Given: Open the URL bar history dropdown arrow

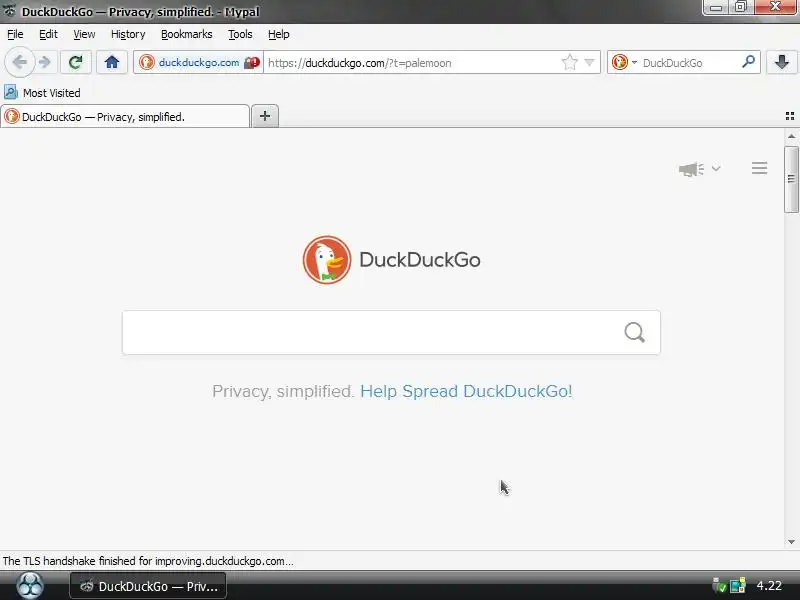Looking at the screenshot, I should [x=589, y=63].
